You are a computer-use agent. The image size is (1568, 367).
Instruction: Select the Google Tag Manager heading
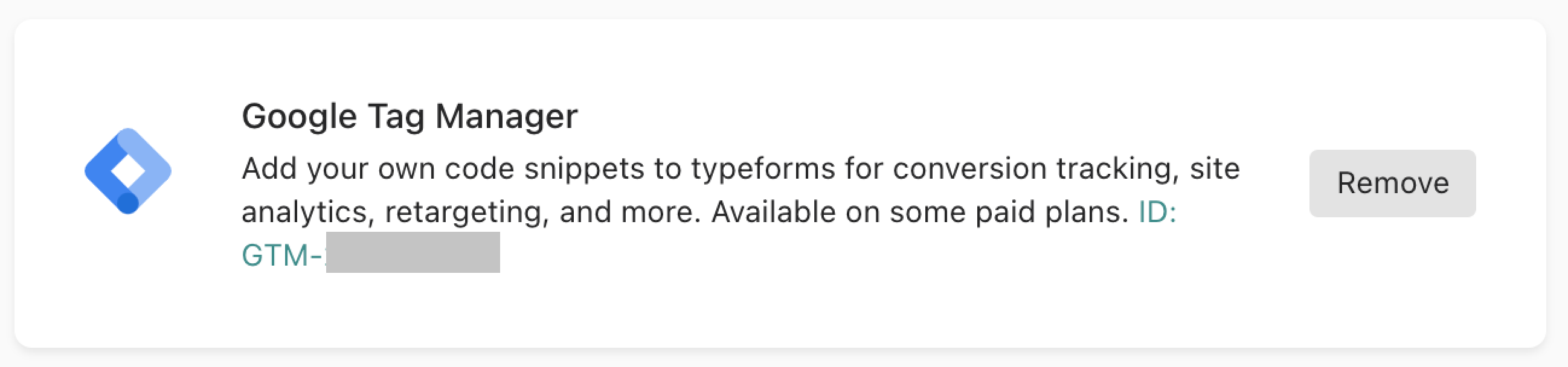tap(410, 116)
